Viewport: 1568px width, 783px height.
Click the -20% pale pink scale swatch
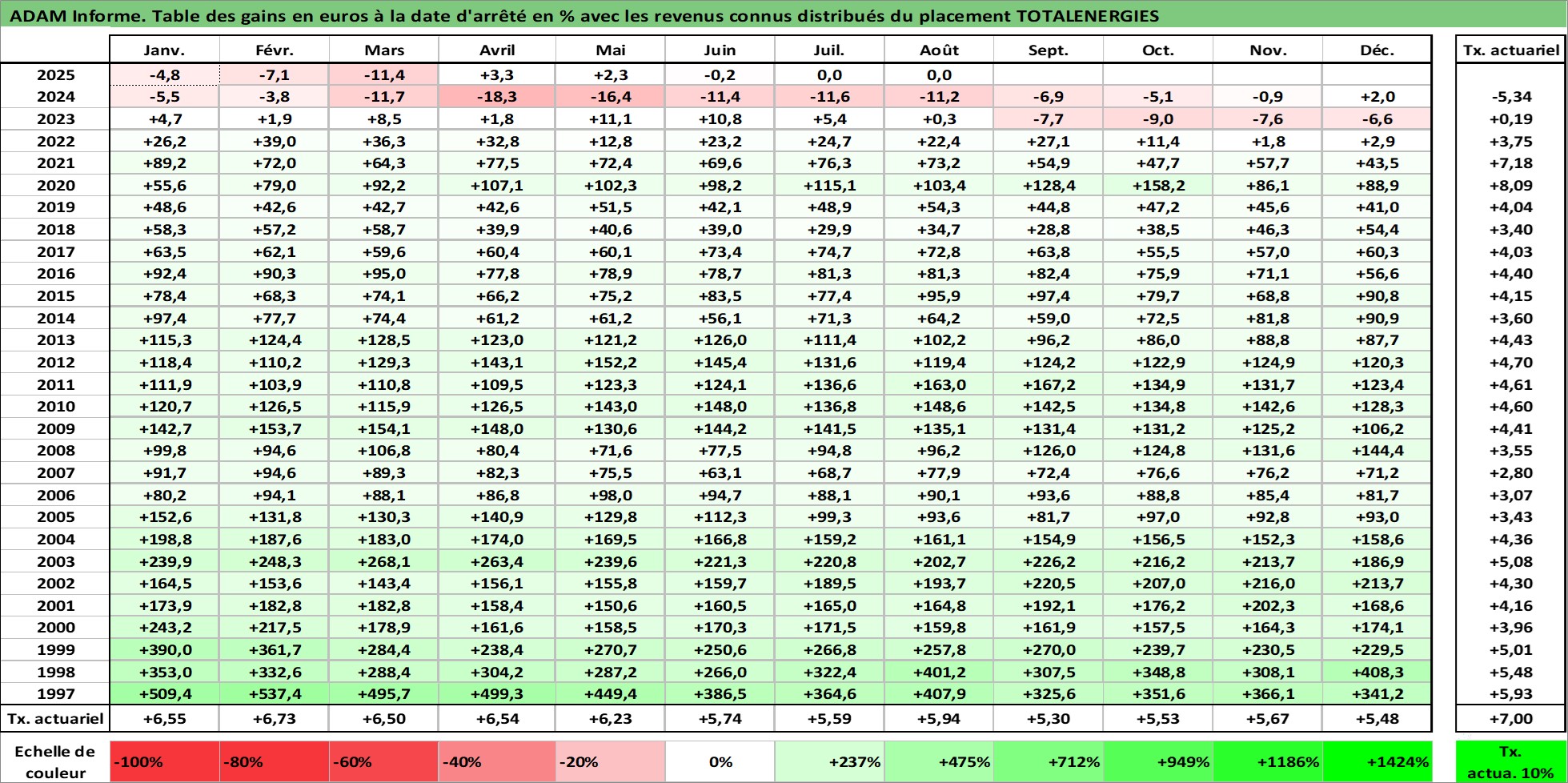[611, 761]
